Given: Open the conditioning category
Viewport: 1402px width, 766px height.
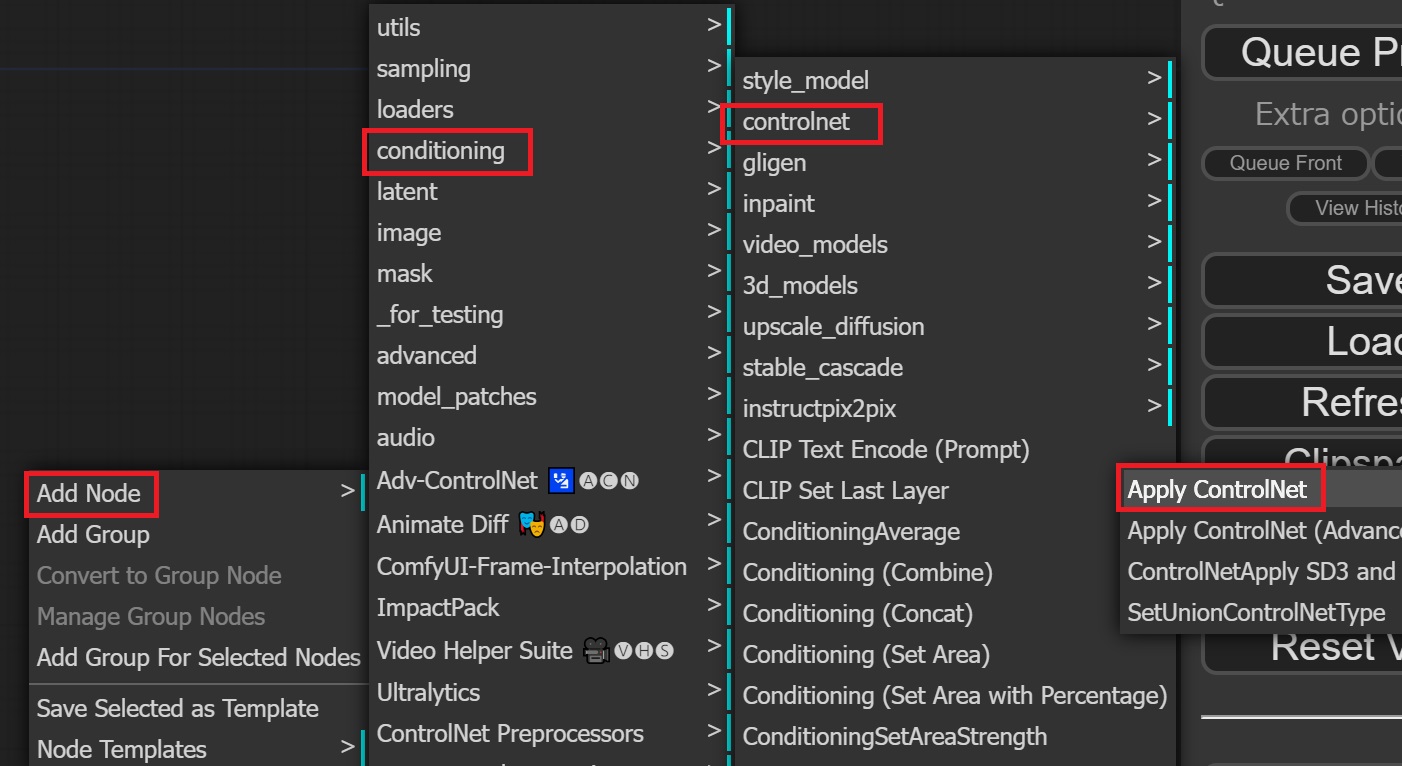Looking at the screenshot, I should 446,151.
